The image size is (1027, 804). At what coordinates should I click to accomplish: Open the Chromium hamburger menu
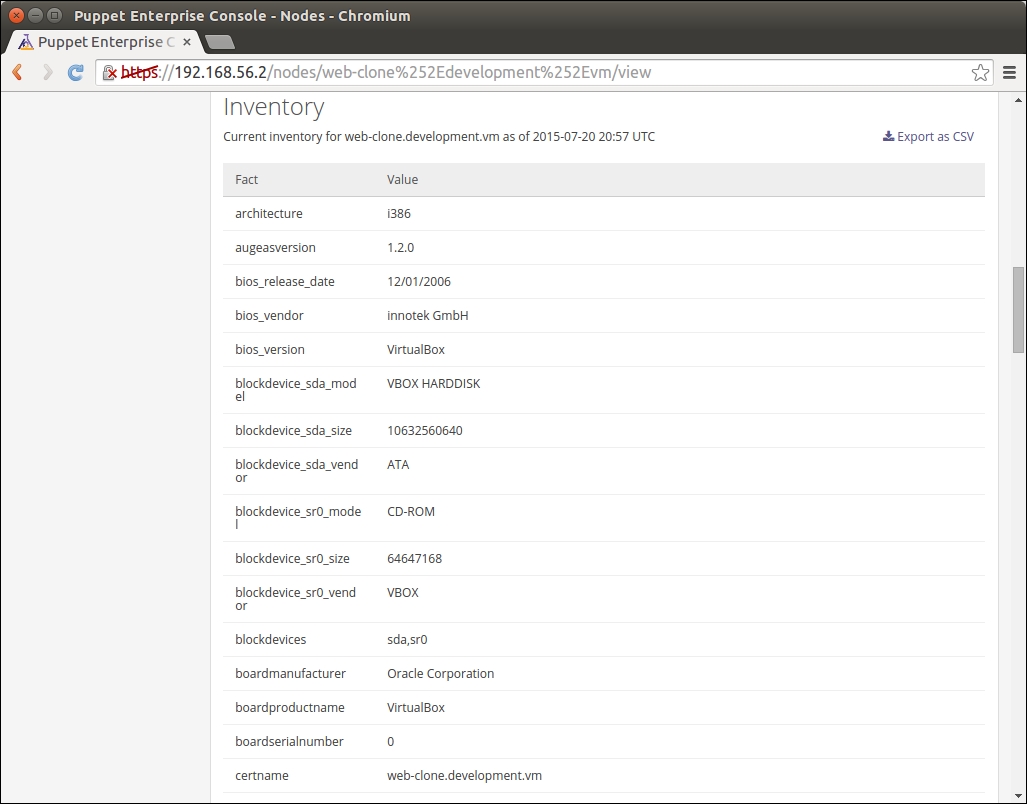[x=1009, y=73]
